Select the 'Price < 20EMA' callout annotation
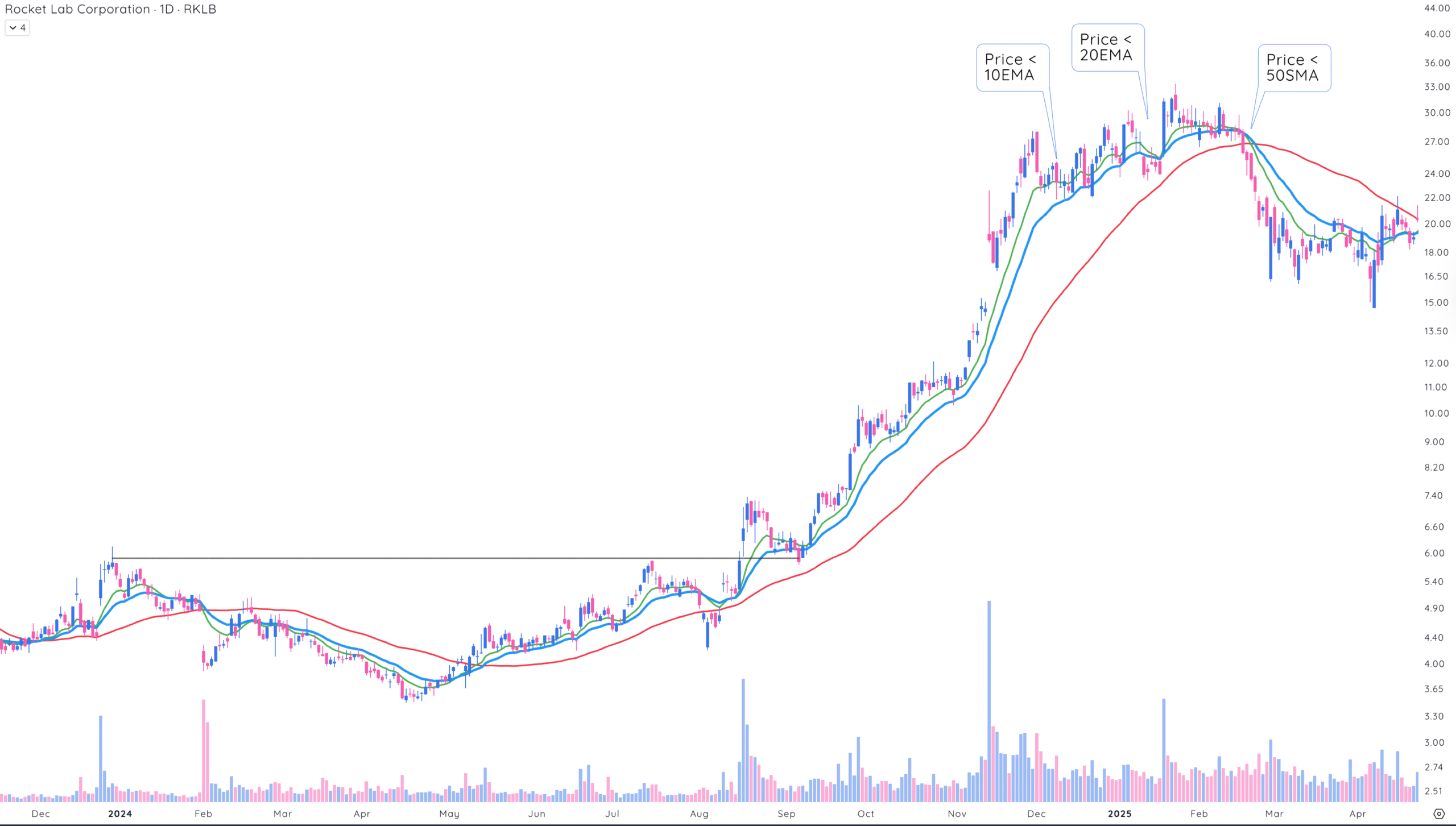Viewport: 1456px width, 826px height. point(1107,47)
